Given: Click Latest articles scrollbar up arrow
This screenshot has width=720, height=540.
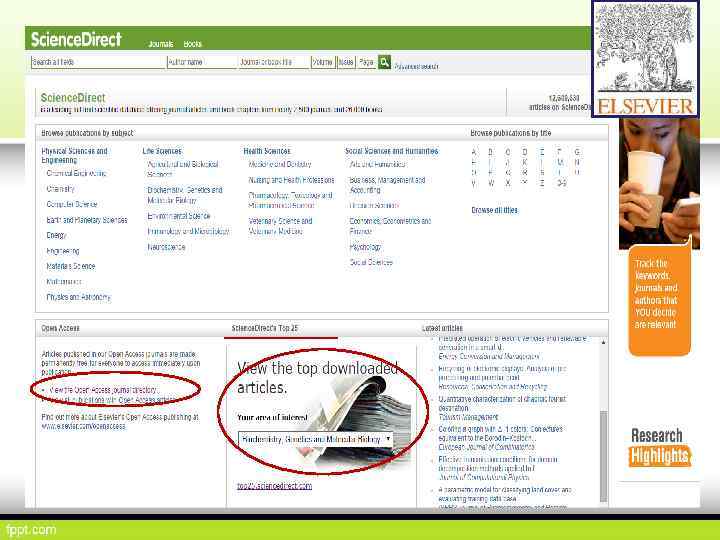Looking at the screenshot, I should [603, 343].
